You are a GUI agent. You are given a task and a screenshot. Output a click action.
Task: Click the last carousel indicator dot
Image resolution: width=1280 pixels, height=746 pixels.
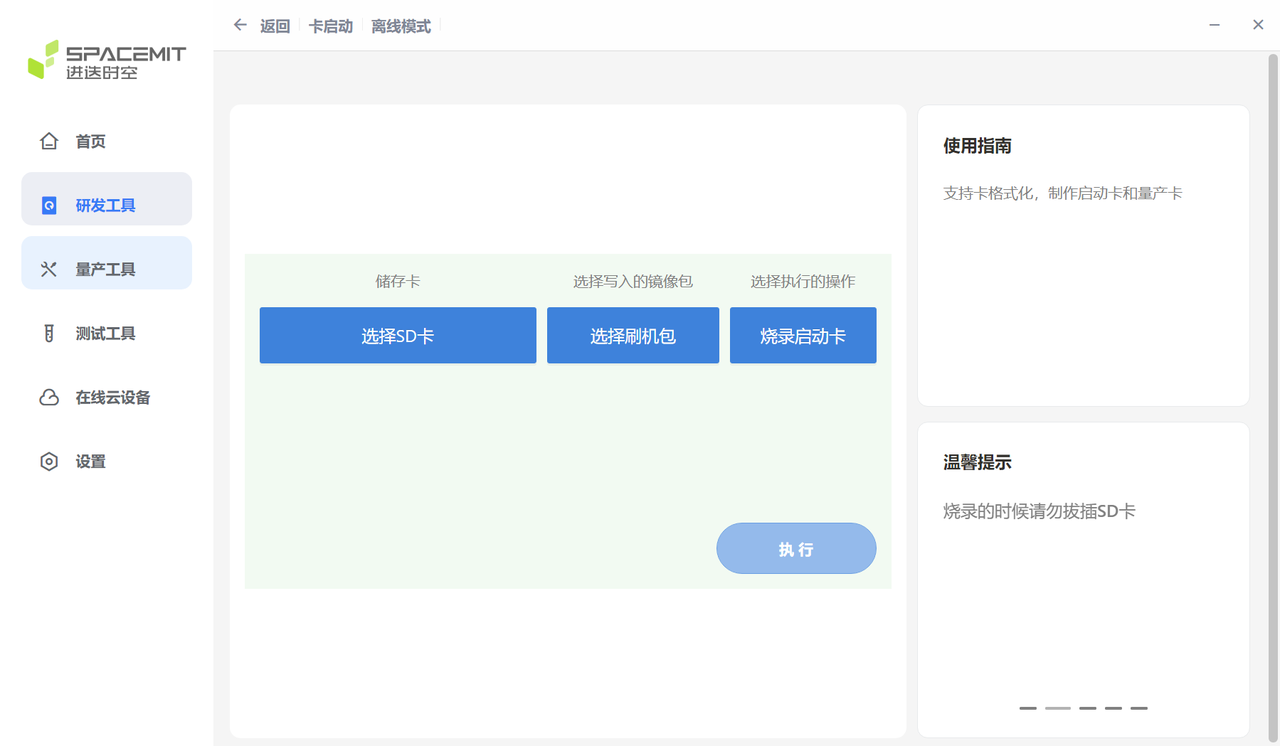click(1138, 707)
